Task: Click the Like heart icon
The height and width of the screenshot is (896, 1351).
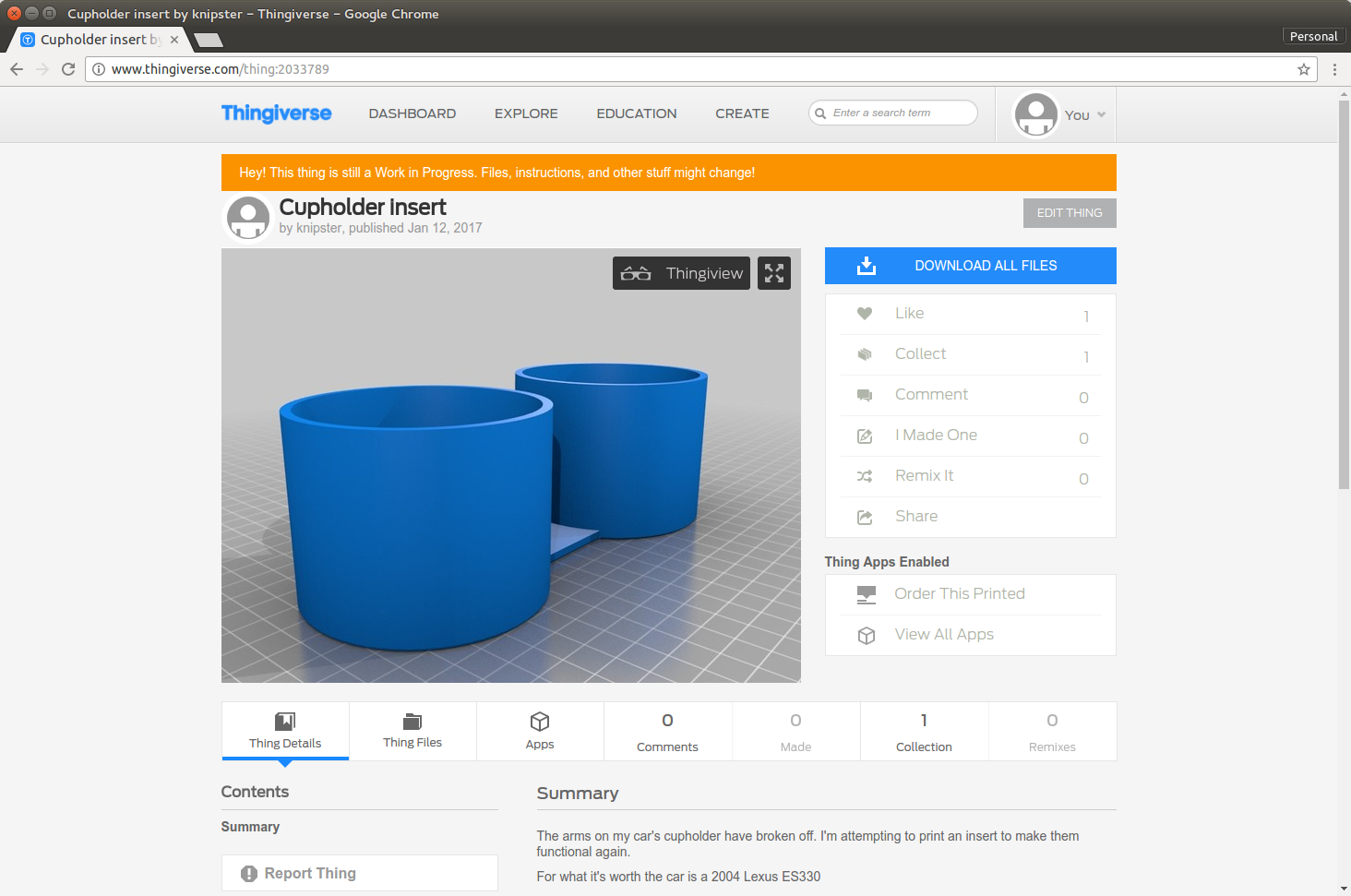Action: (x=865, y=314)
